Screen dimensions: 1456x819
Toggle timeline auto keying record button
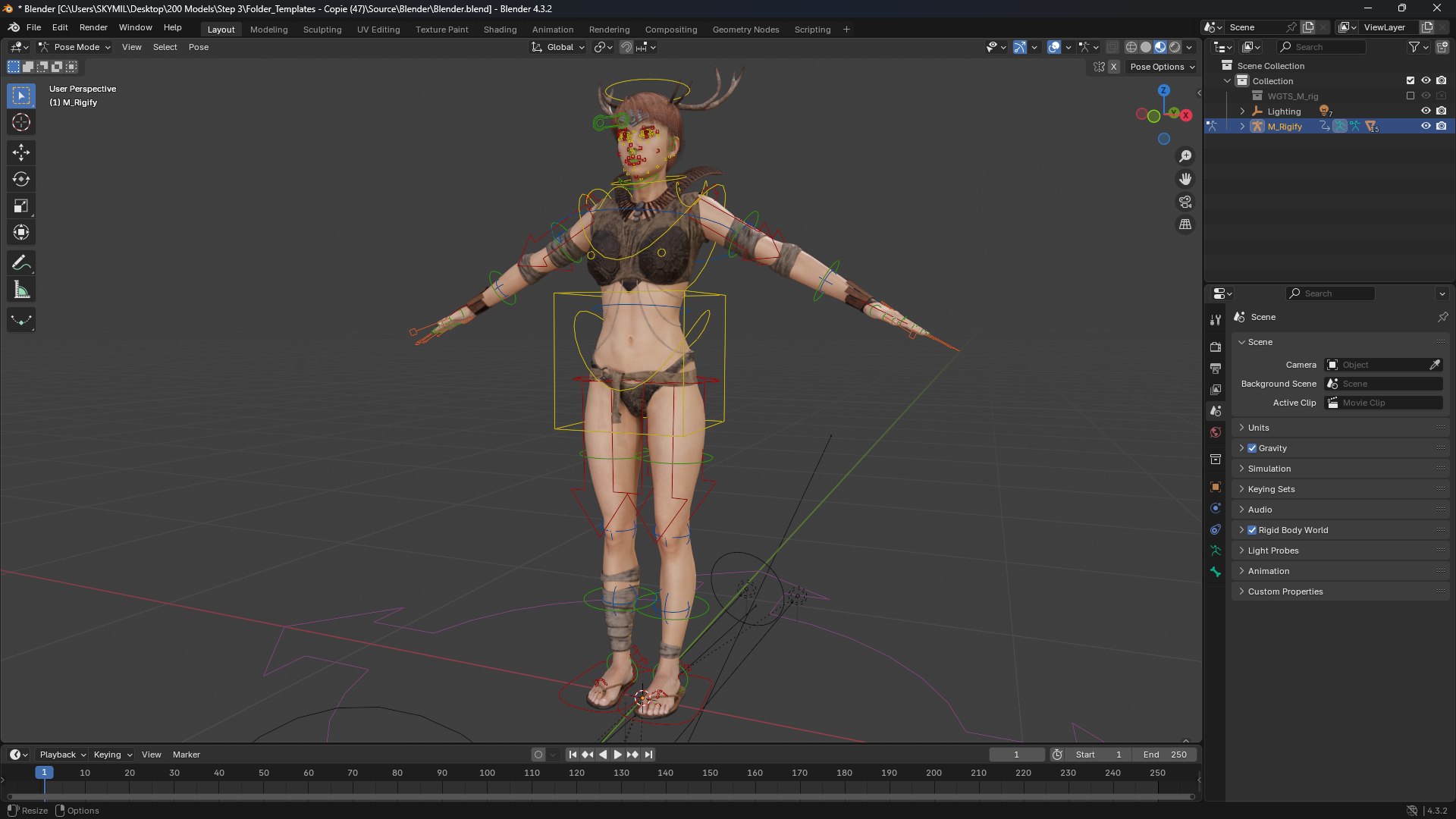tap(538, 755)
